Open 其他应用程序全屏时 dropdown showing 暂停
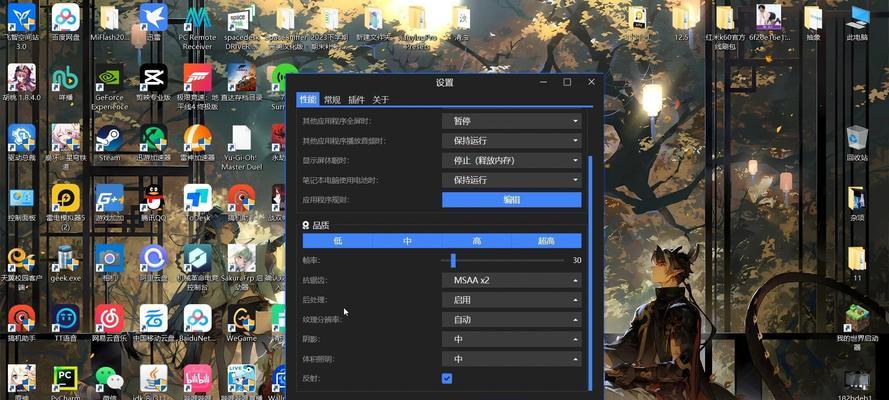This screenshot has width=889, height=400. click(511, 121)
